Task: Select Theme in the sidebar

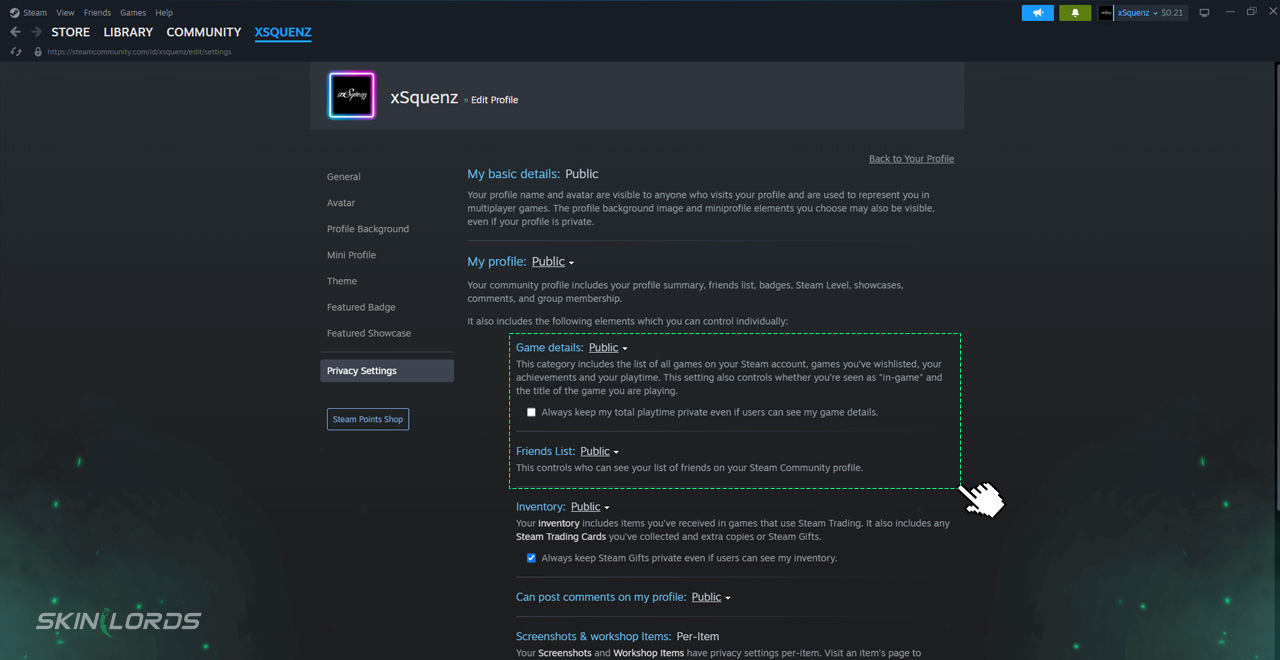Action: click(342, 281)
